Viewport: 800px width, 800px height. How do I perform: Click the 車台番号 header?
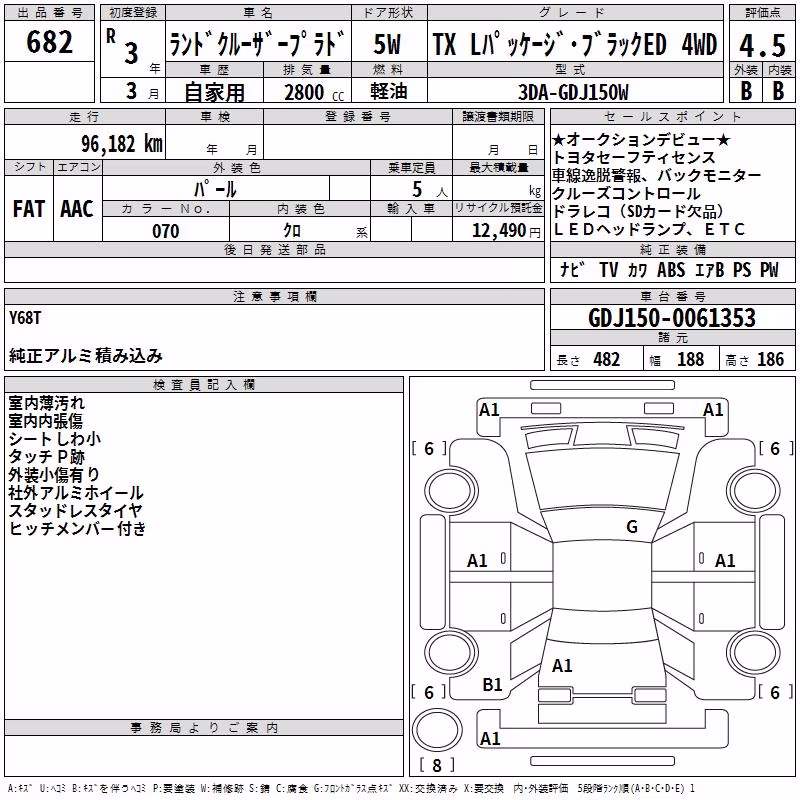(673, 296)
